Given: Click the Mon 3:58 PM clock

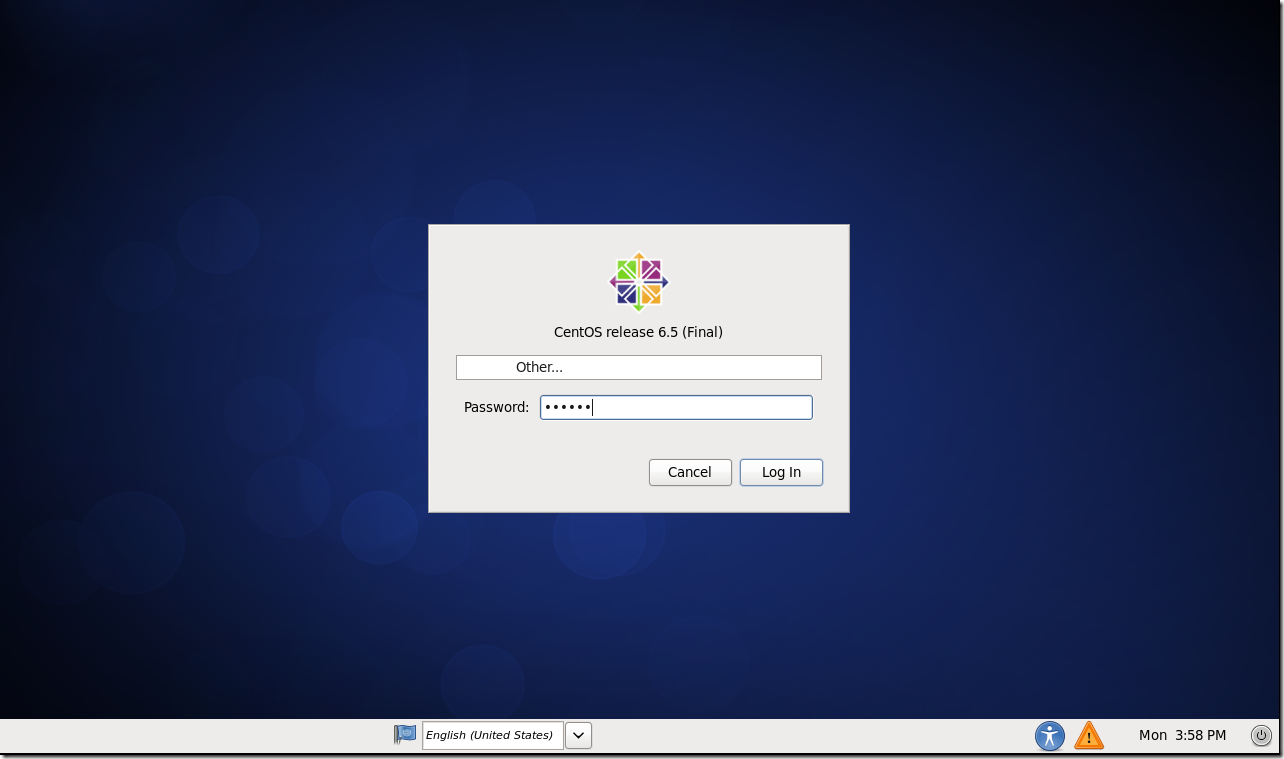Looking at the screenshot, I should [x=1182, y=735].
